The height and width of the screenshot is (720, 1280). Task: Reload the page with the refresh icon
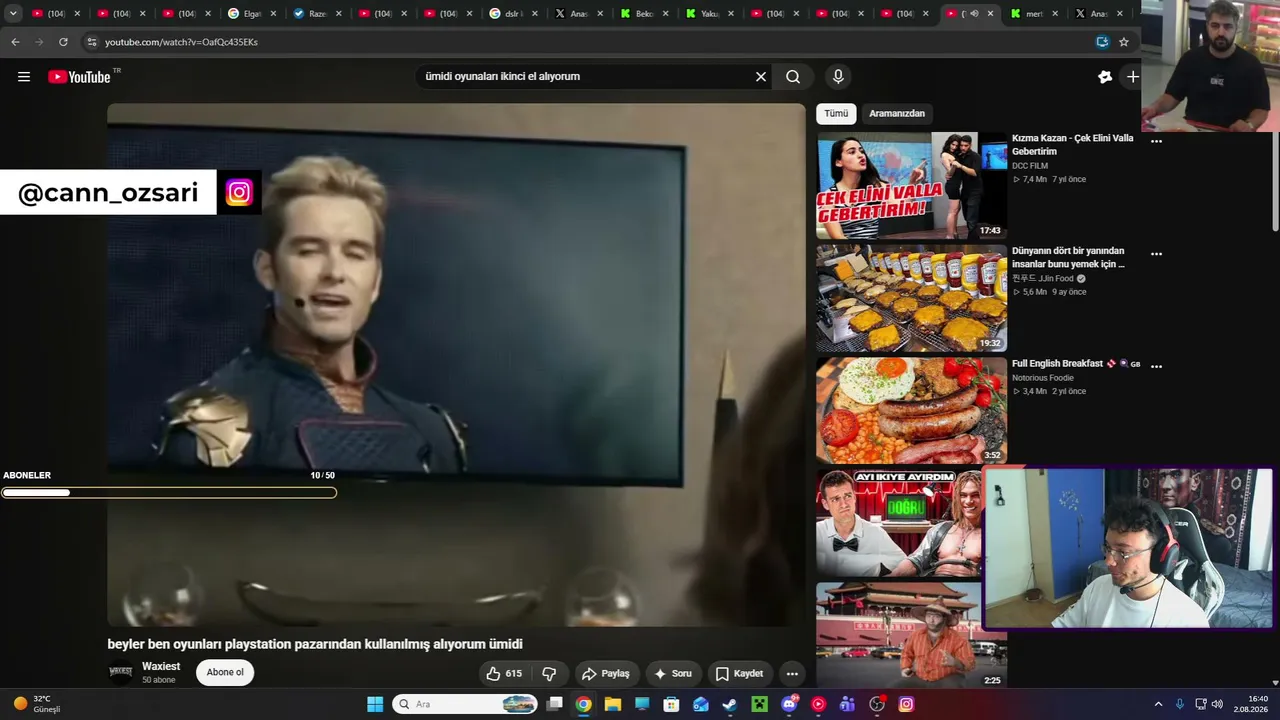pyautogui.click(x=63, y=42)
